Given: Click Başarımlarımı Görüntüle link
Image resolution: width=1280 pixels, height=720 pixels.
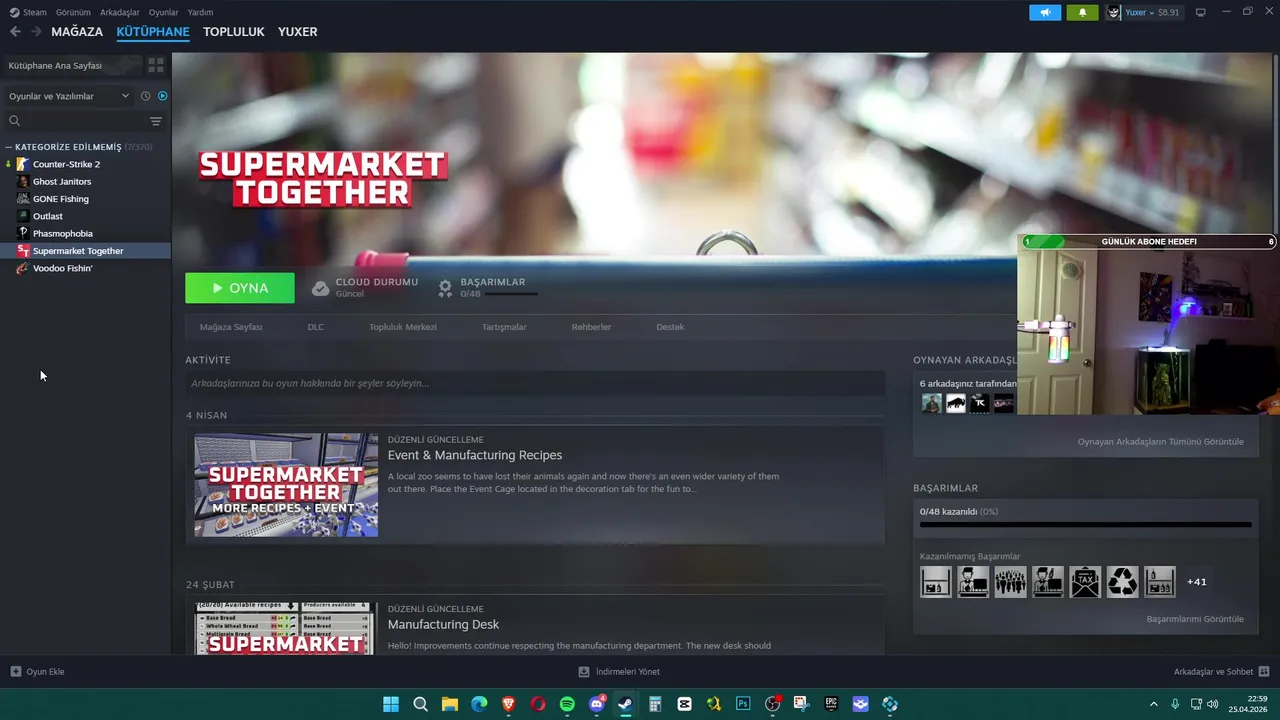Looking at the screenshot, I should tap(1195, 619).
